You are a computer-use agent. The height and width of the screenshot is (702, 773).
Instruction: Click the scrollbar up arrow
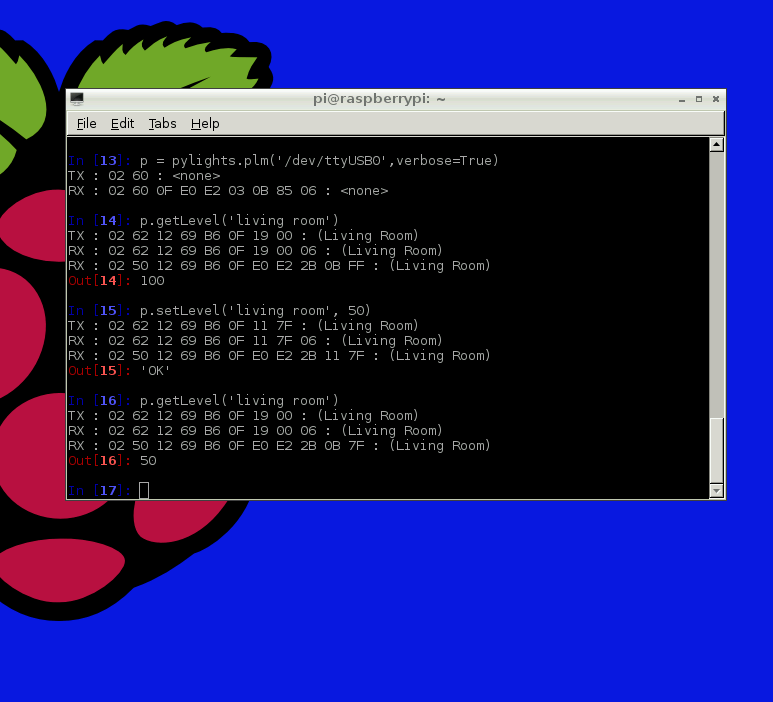tap(716, 145)
